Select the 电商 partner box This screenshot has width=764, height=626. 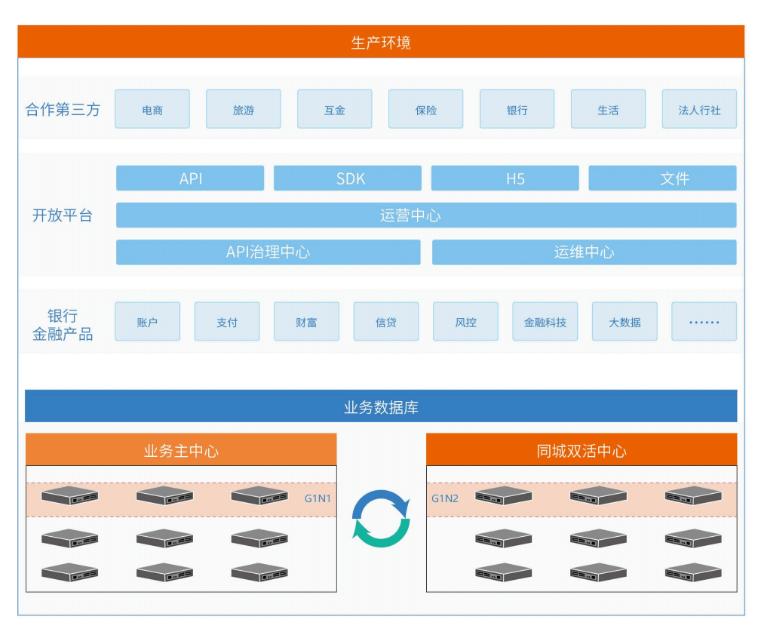(152, 110)
